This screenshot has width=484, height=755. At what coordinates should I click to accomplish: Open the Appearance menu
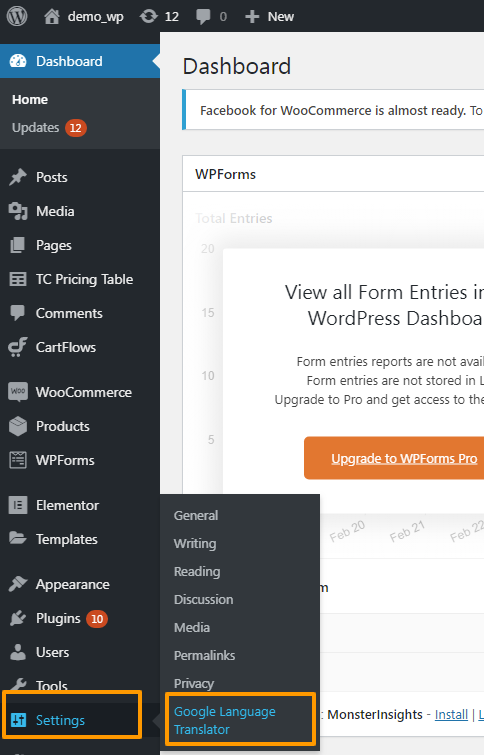point(73,585)
